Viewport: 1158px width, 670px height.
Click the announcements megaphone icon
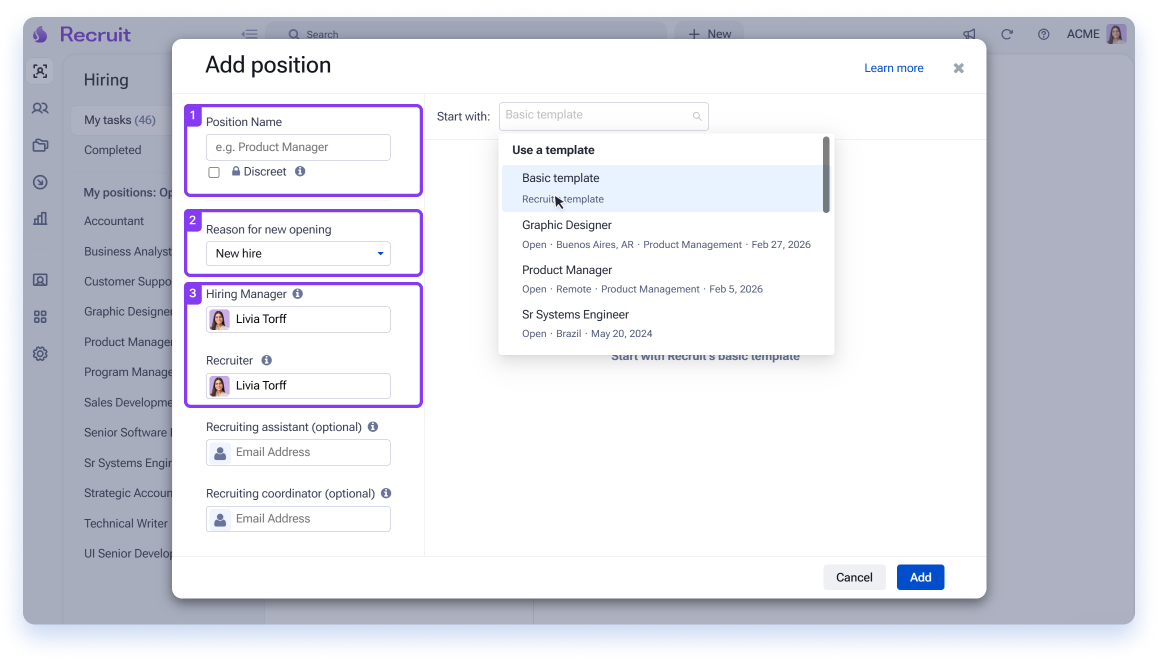[969, 34]
